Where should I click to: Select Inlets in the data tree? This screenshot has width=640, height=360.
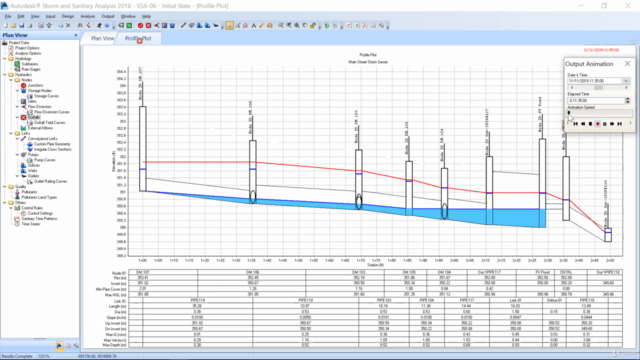pos(32,101)
